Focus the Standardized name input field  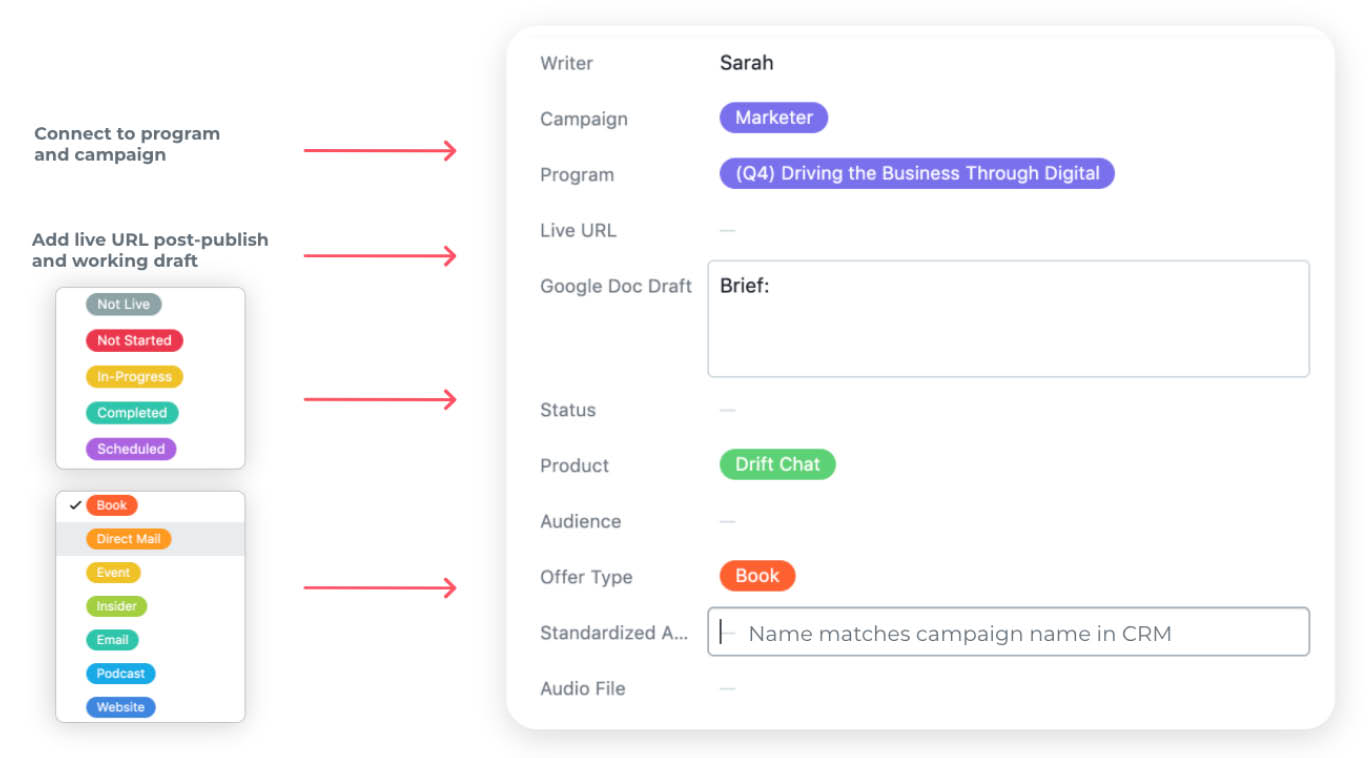pos(1008,632)
